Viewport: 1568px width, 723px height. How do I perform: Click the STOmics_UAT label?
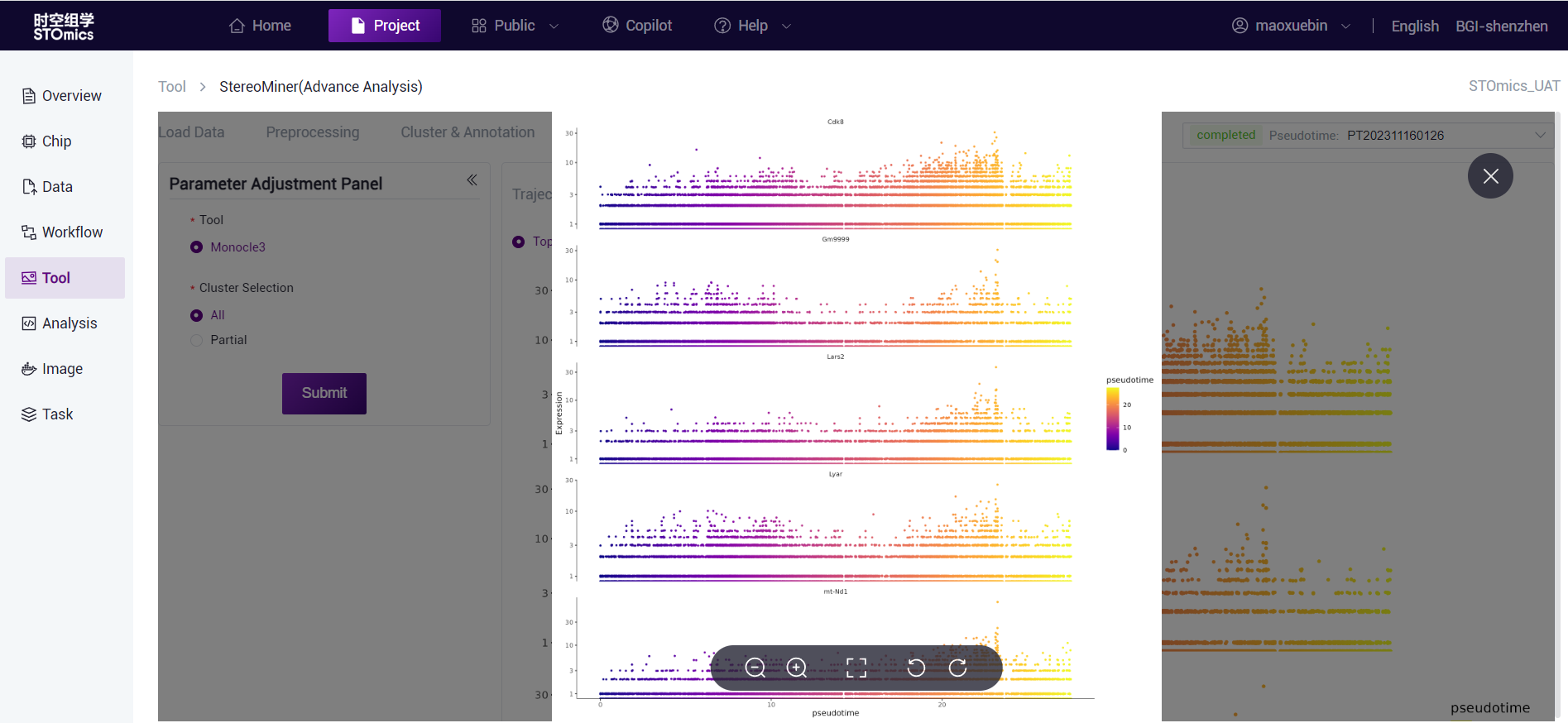tap(1514, 86)
